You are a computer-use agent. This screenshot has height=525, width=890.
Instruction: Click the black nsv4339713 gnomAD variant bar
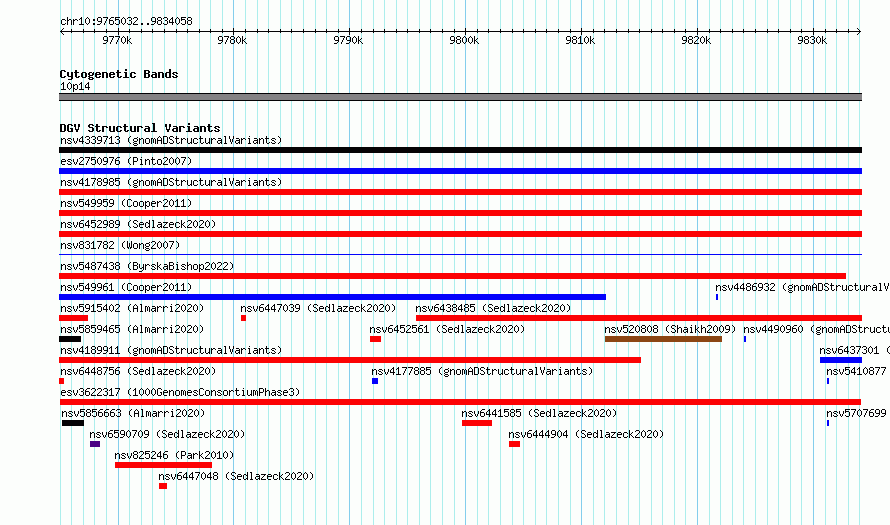tap(460, 150)
